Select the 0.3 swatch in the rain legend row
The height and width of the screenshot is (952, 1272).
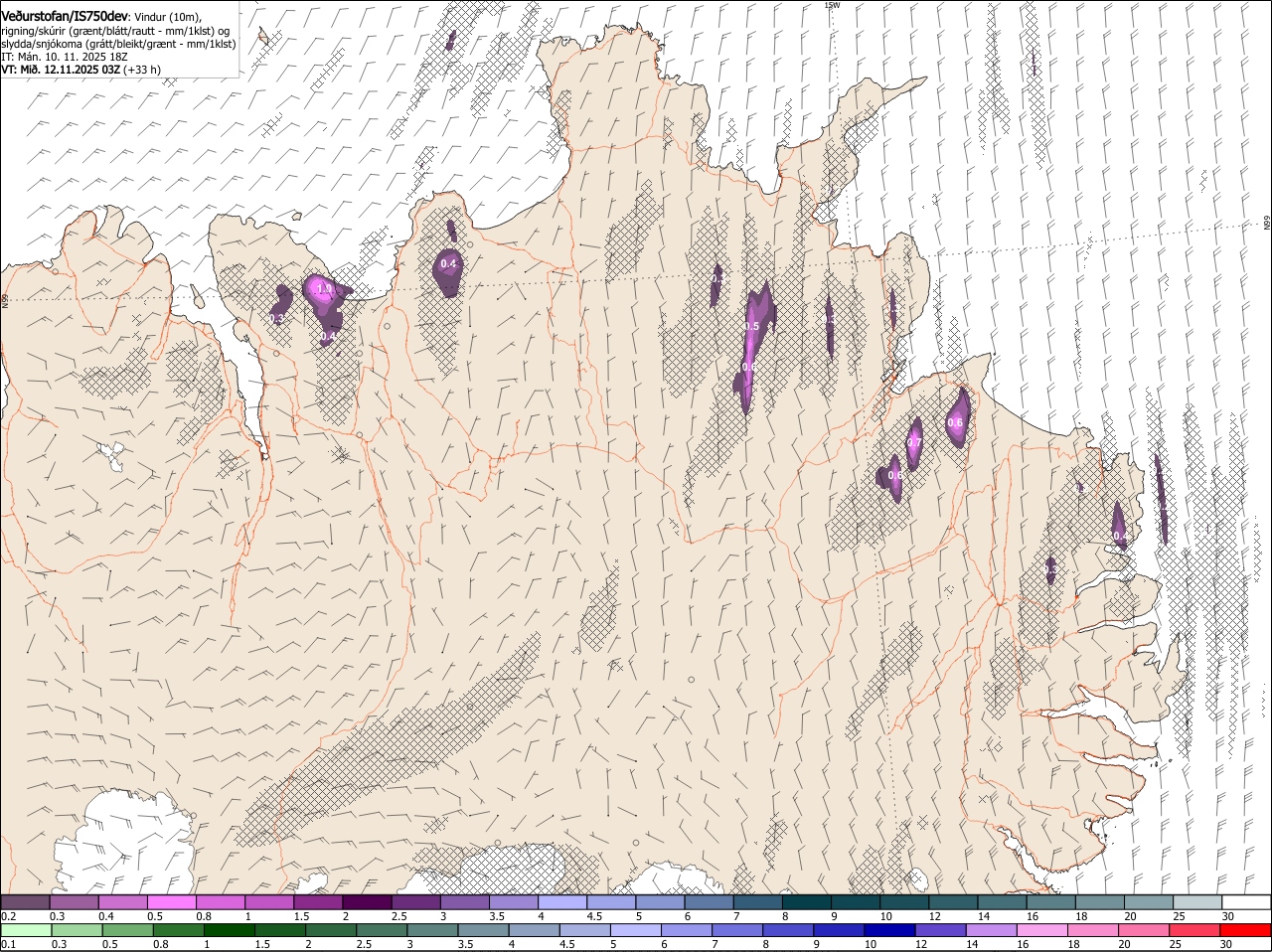[x=78, y=931]
